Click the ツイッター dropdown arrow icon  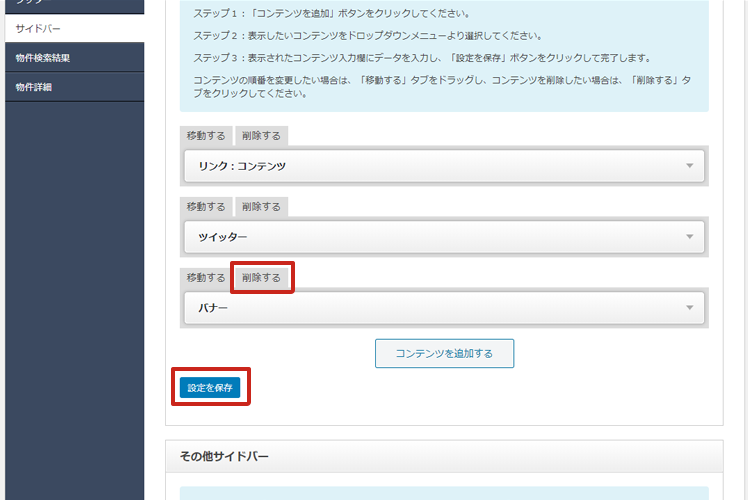tap(689, 237)
